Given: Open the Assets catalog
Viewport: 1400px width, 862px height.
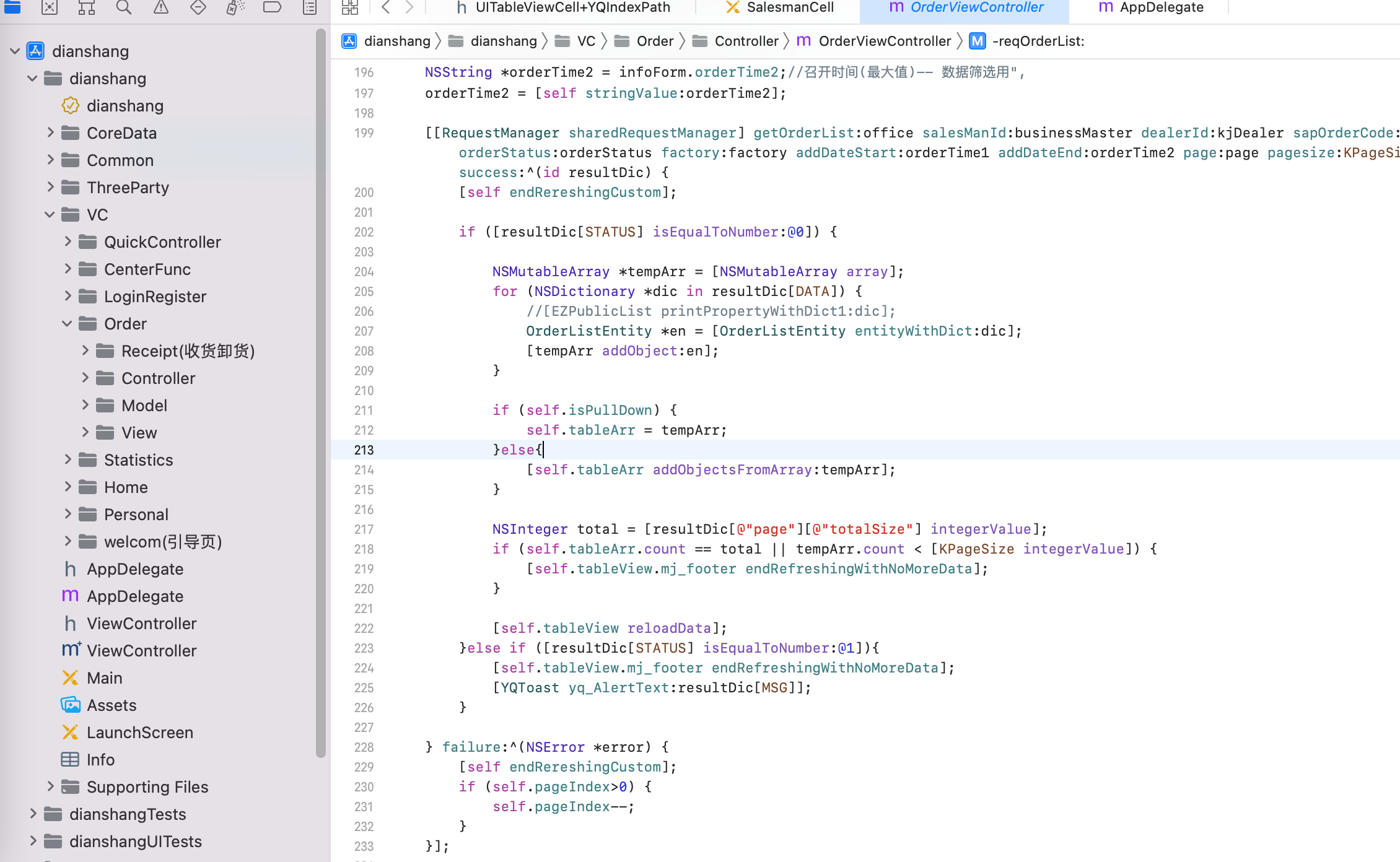Looking at the screenshot, I should point(98,705).
